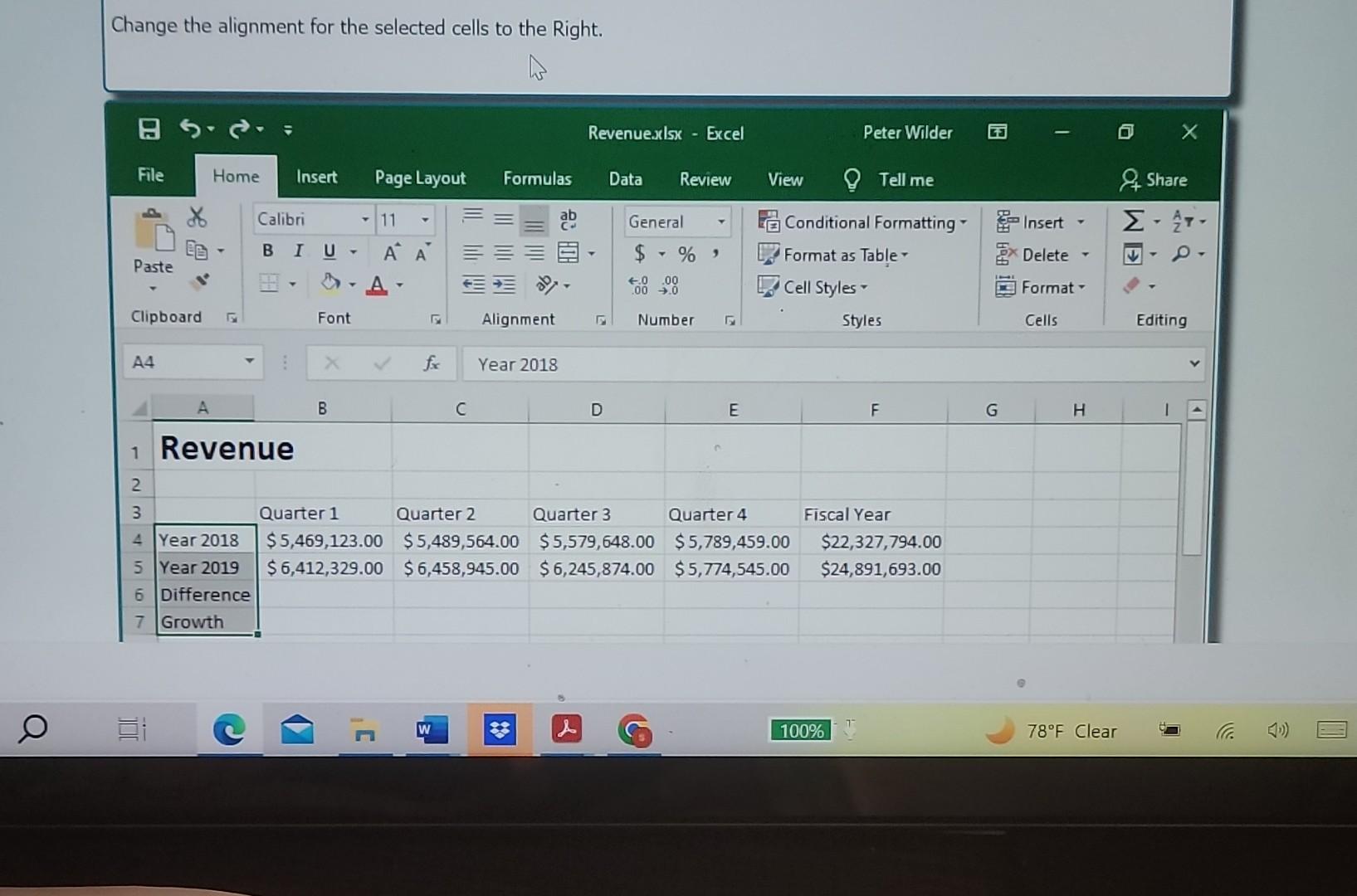This screenshot has height=896, width=1357.
Task: Switch to the Page Layout tab
Action: point(420,178)
